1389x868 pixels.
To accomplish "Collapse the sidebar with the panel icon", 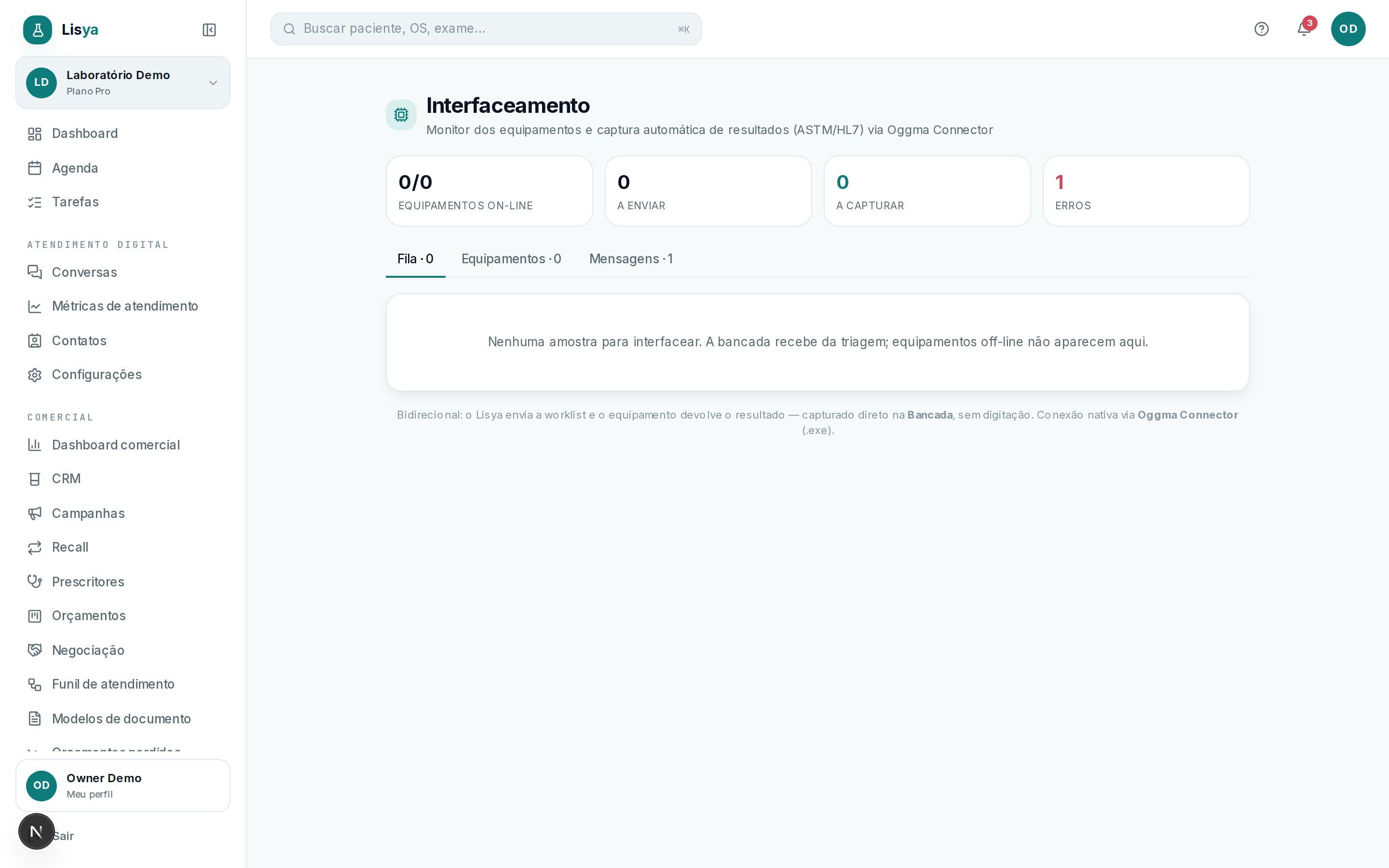I will click(x=209, y=30).
